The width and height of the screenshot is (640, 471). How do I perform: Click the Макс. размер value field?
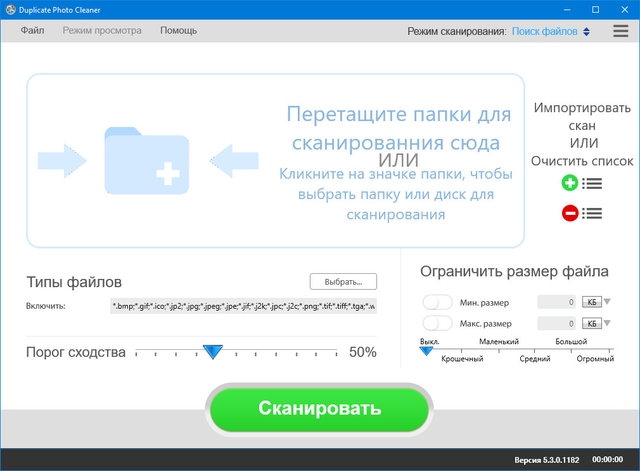click(556, 323)
